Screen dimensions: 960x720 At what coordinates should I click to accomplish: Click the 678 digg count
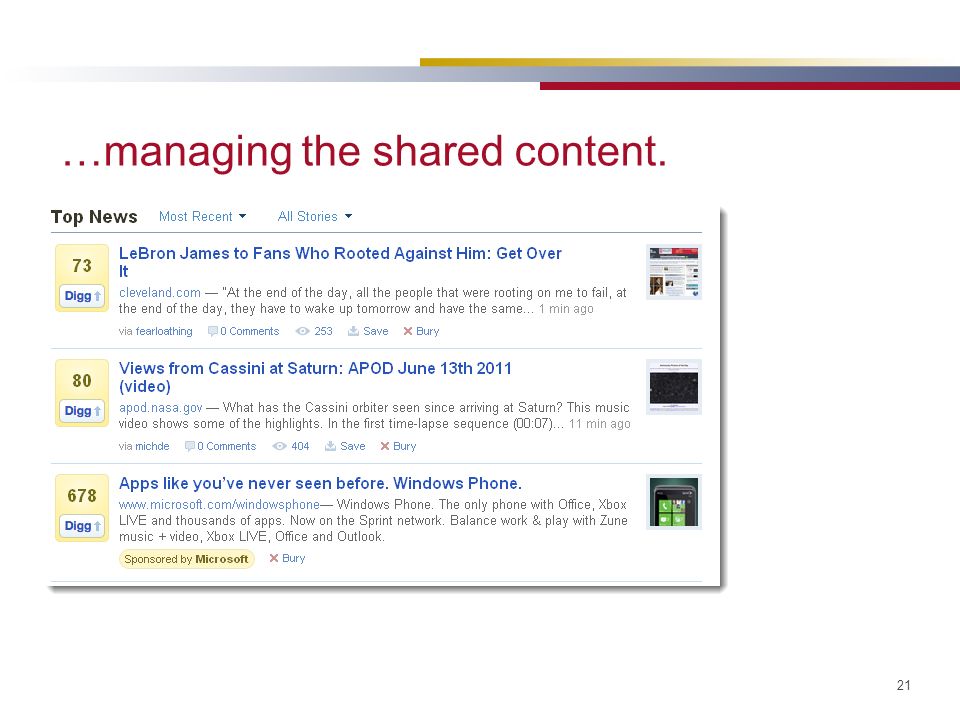pyautogui.click(x=82, y=496)
